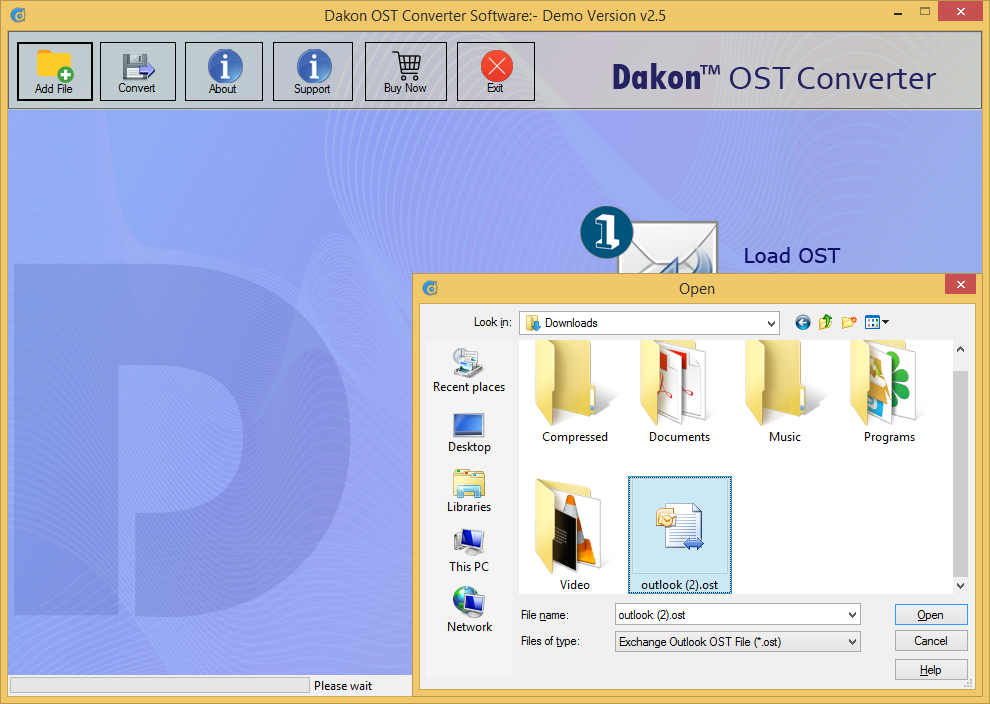Select the Music folder
Image resolution: width=990 pixels, height=704 pixels.
click(784, 393)
